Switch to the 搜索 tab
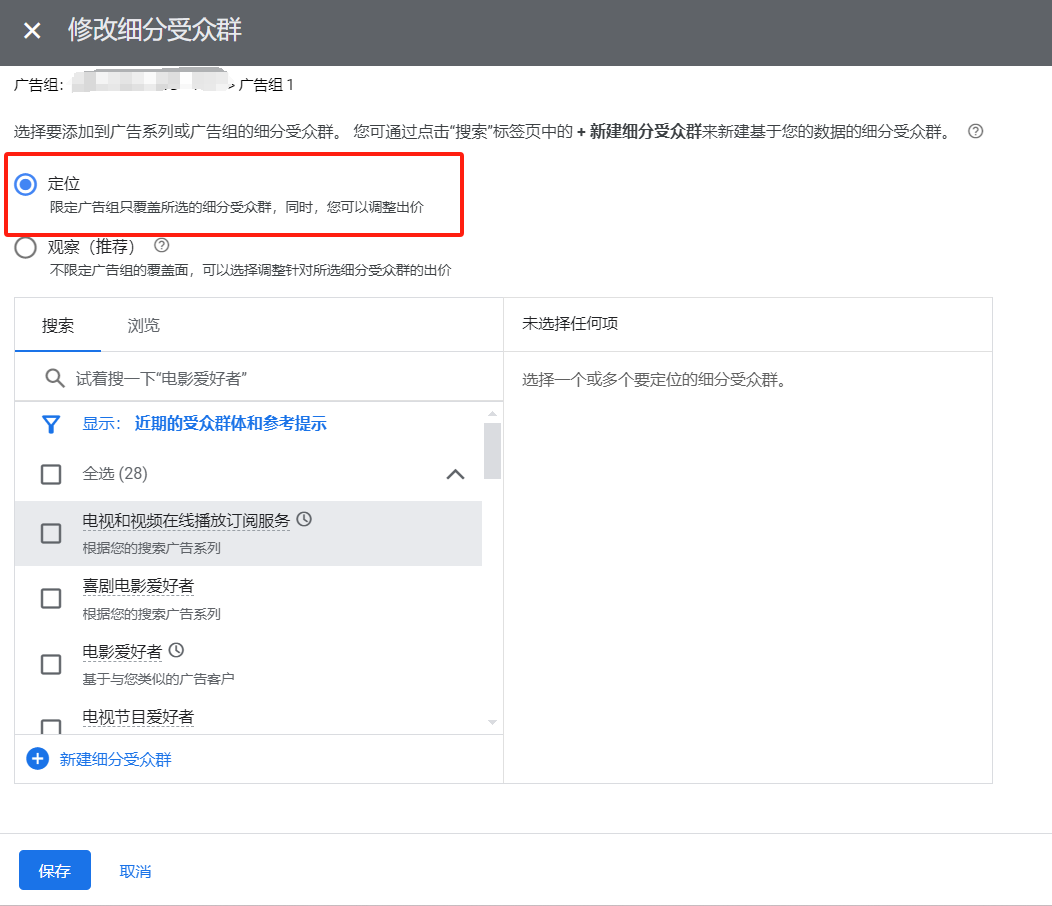Image resolution: width=1052 pixels, height=906 pixels. (58, 325)
